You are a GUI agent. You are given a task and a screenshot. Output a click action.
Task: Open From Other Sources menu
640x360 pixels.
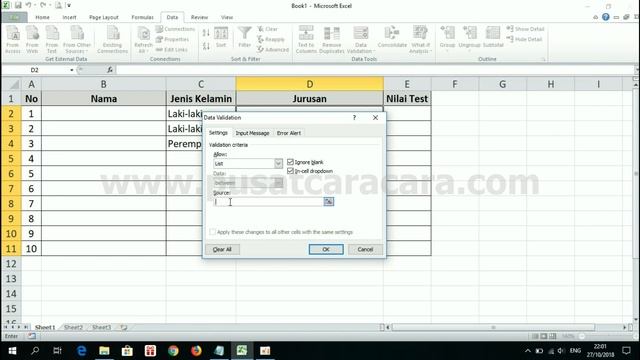coord(77,39)
